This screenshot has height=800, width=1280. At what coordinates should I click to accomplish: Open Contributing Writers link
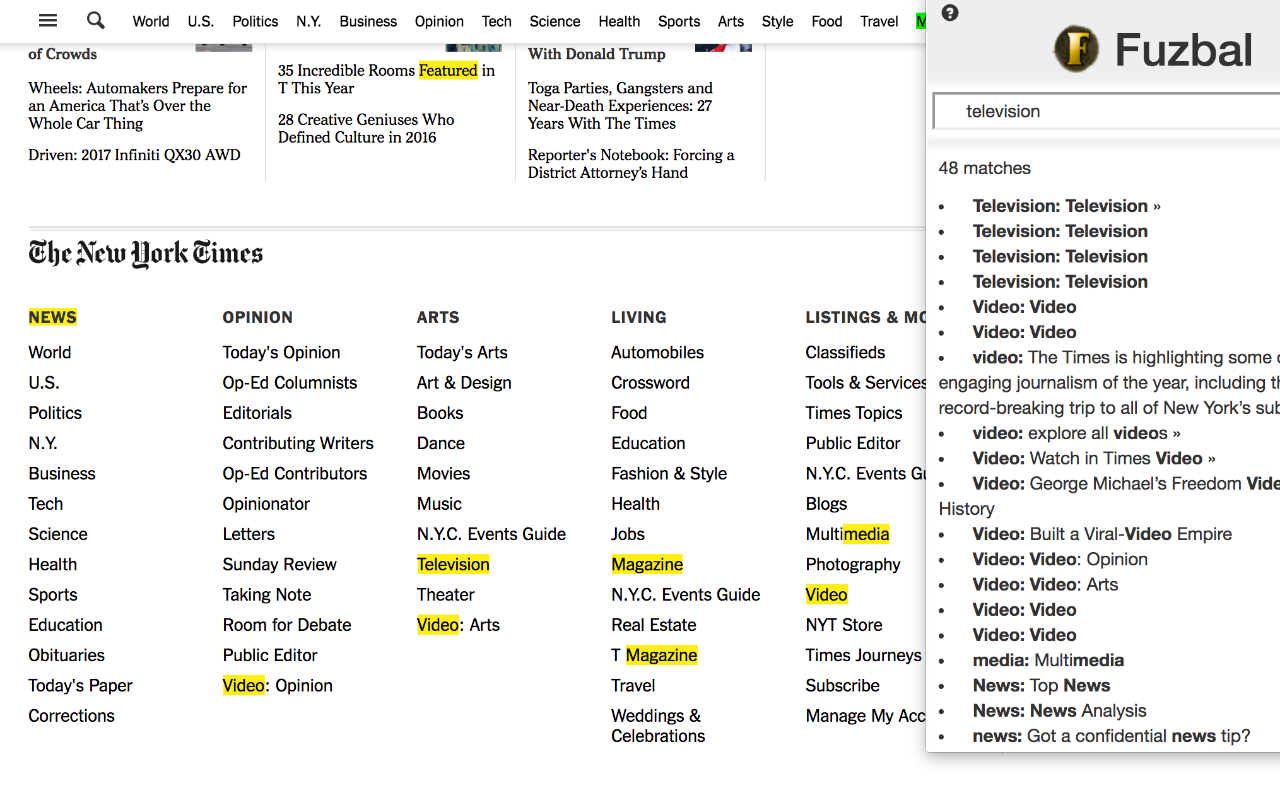pyautogui.click(x=298, y=443)
